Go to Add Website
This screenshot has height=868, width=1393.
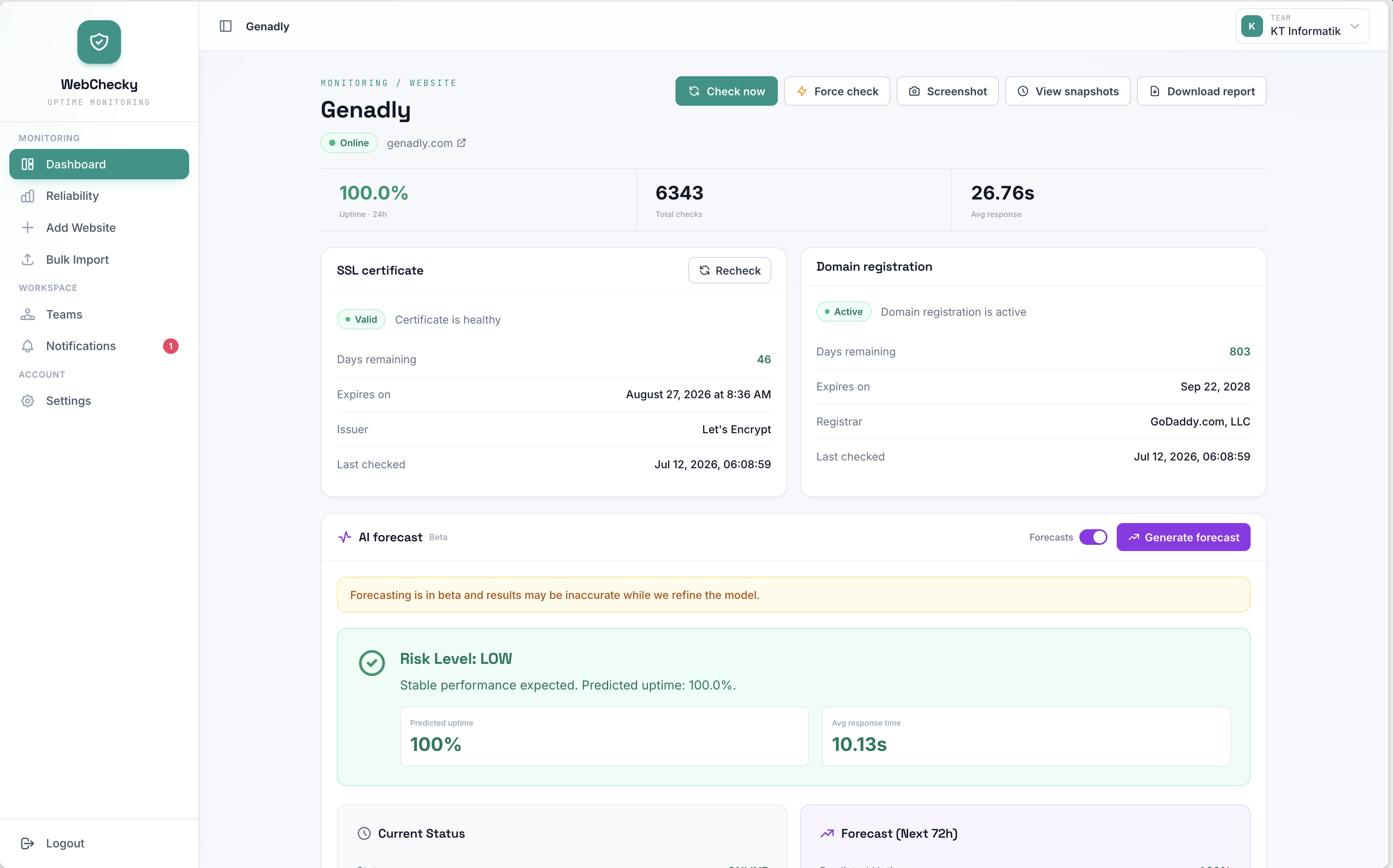click(x=99, y=227)
